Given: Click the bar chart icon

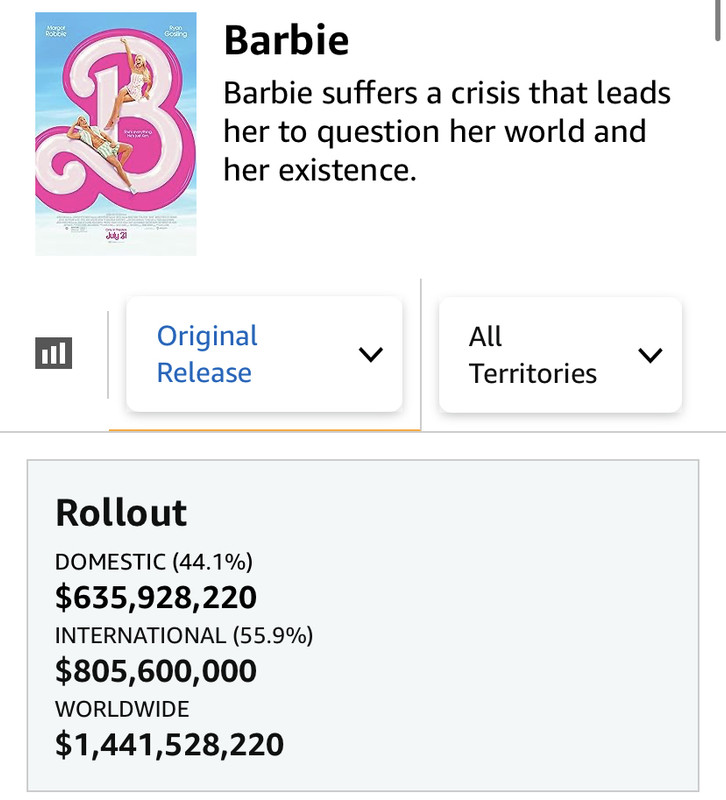Looking at the screenshot, I should [53, 353].
